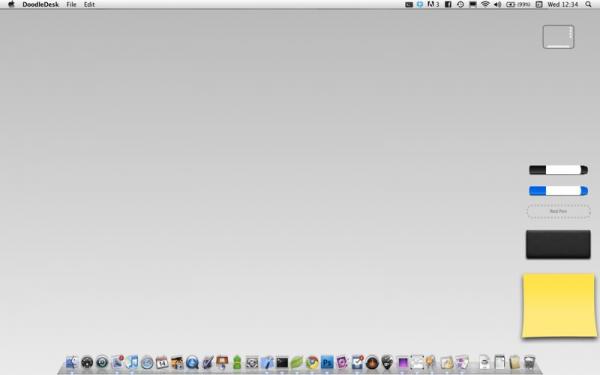Image resolution: width=600 pixels, height=375 pixels.
Task: Click the clock showing Wed 12:34
Action: (x=562, y=5)
